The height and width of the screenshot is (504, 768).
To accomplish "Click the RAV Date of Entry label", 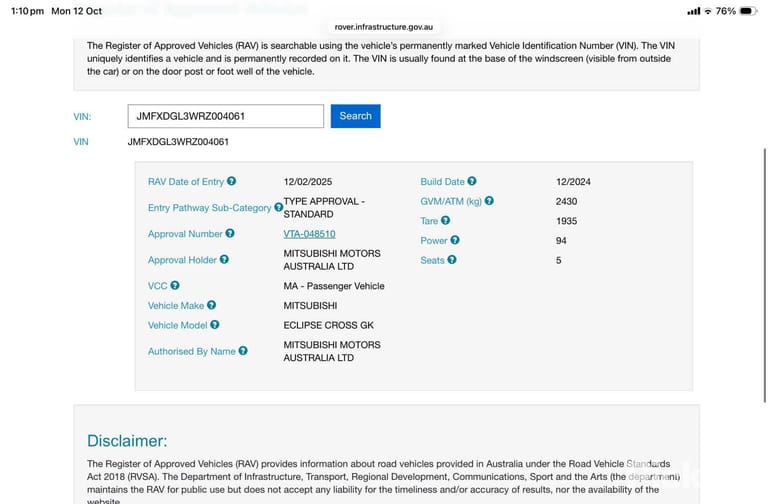I will 186,182.
